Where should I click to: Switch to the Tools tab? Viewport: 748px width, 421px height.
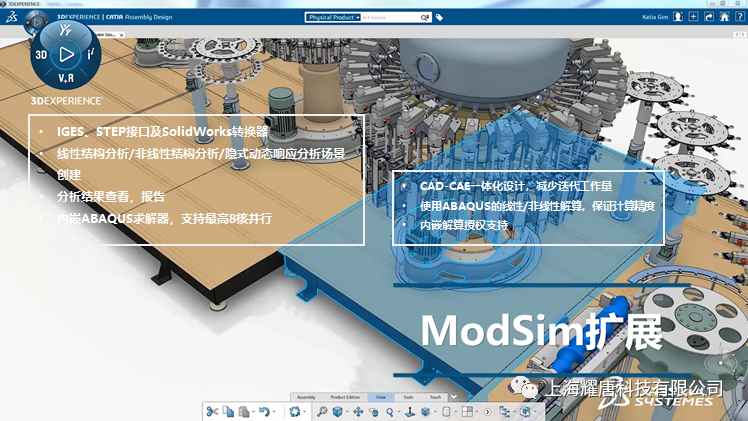[408, 397]
